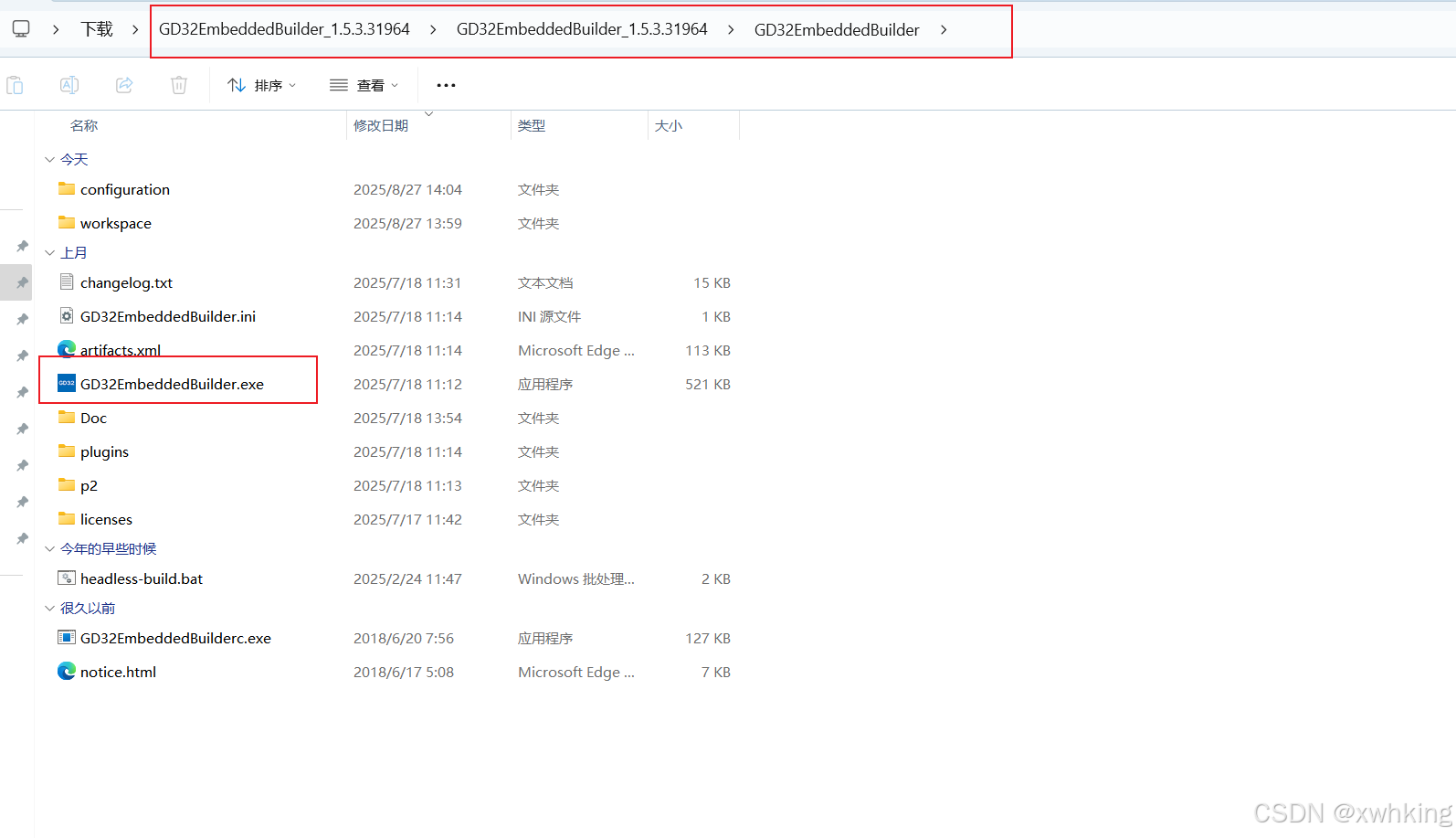The image size is (1456, 838).
Task: Click the first pin icon in the sidebar
Action: click(22, 246)
